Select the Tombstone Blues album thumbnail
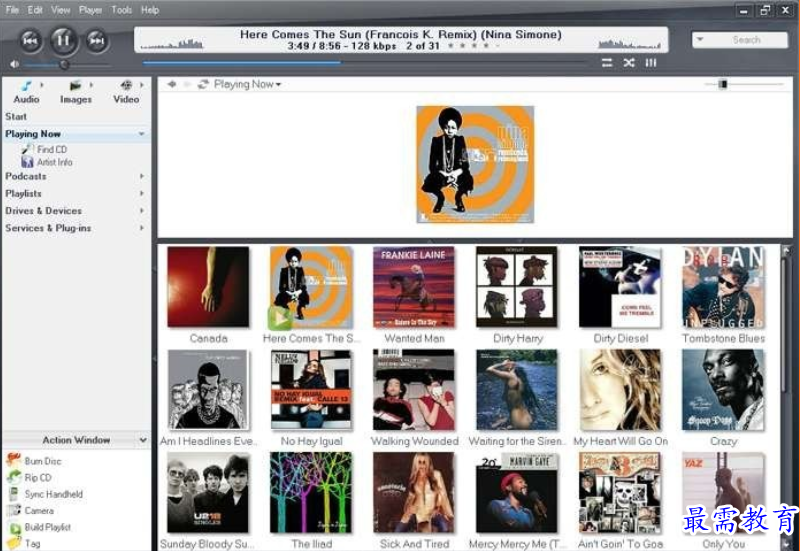The height and width of the screenshot is (551, 805). (x=723, y=287)
